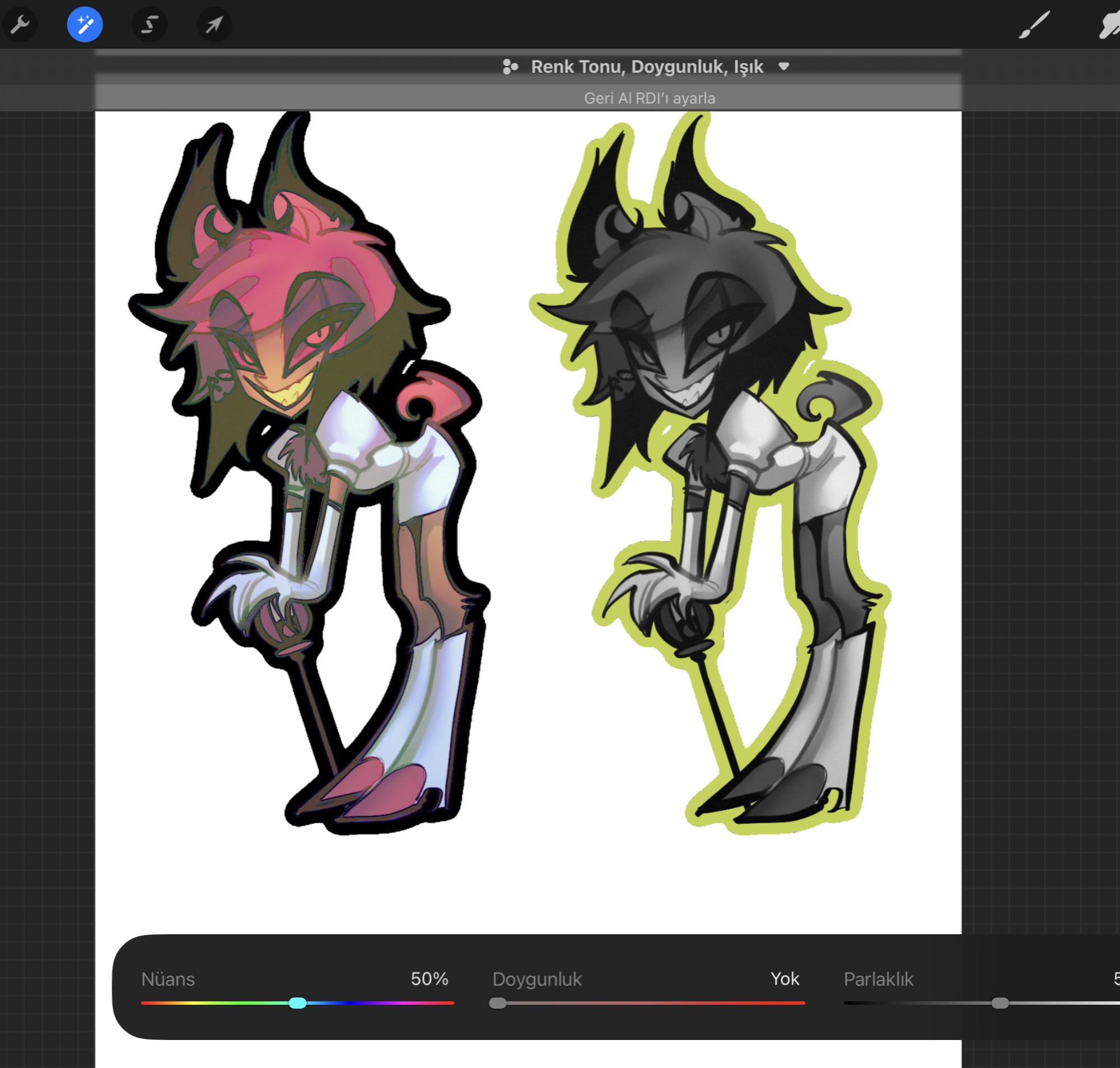Tap the highlighted Adjustments magic wand icon

[x=85, y=25]
